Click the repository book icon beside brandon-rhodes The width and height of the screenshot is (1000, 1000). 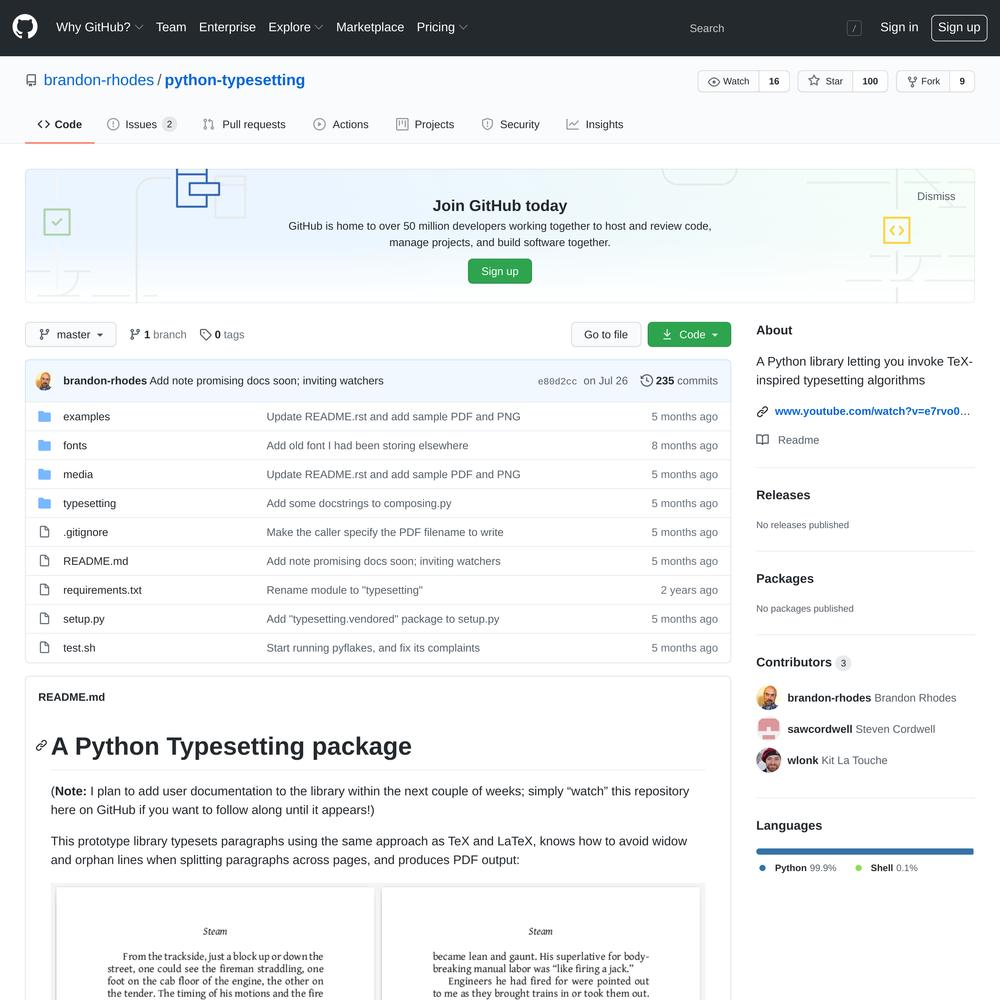(x=31, y=80)
